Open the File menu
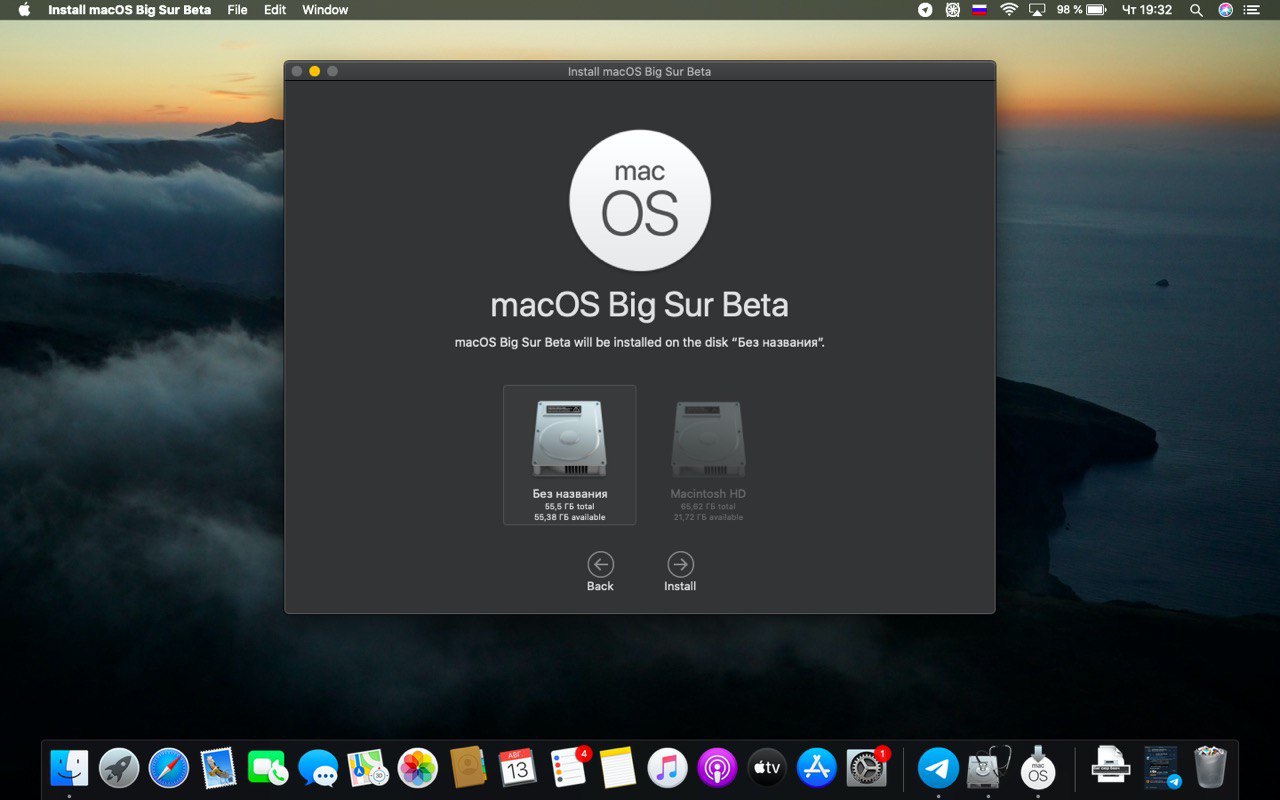This screenshot has height=800, width=1280. [237, 10]
